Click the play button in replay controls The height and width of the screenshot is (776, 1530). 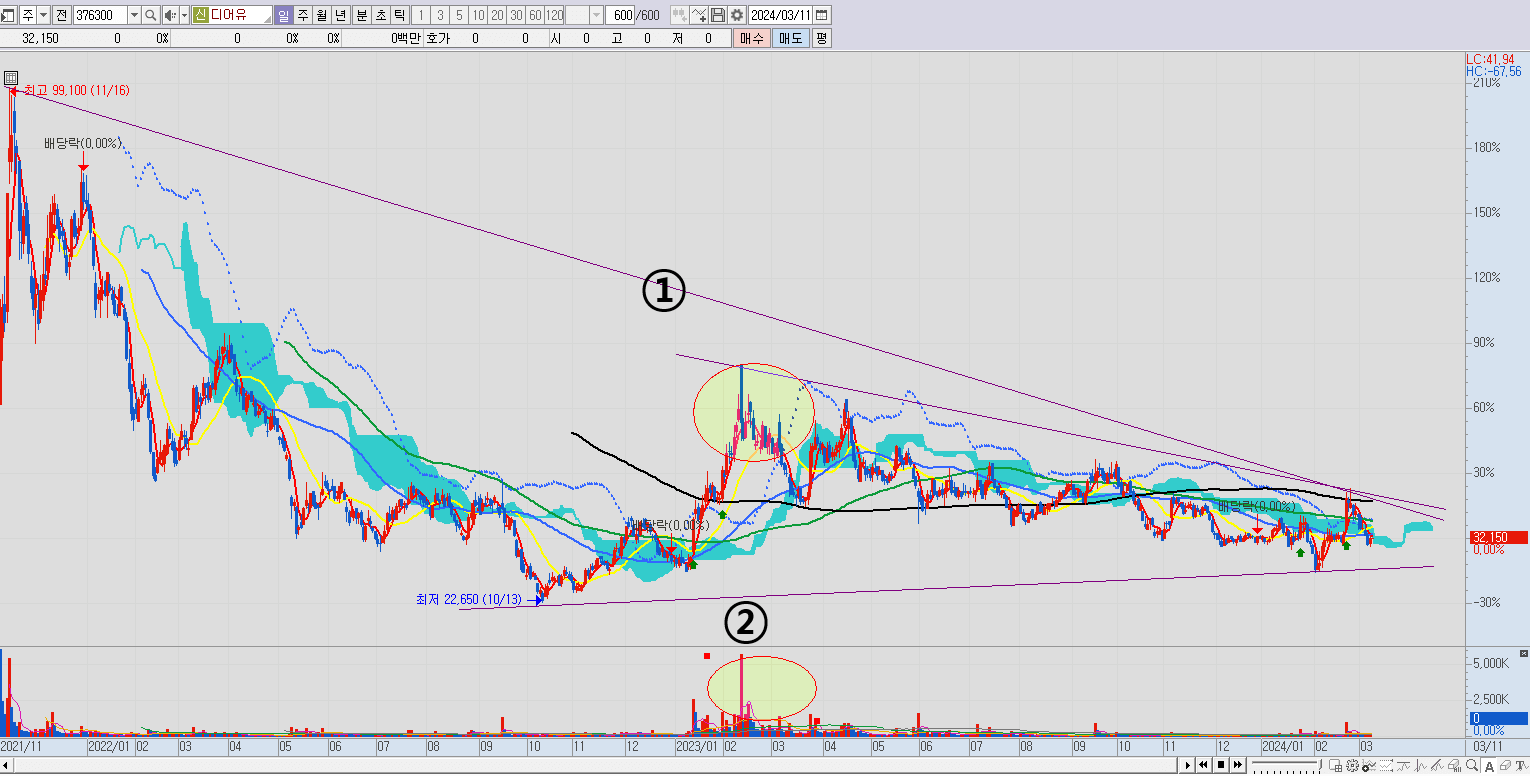click(x=1187, y=765)
